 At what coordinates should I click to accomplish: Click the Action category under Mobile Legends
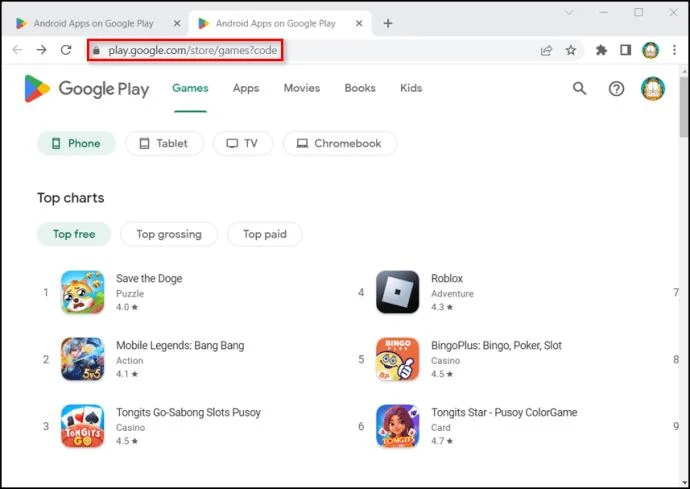click(x=129, y=360)
